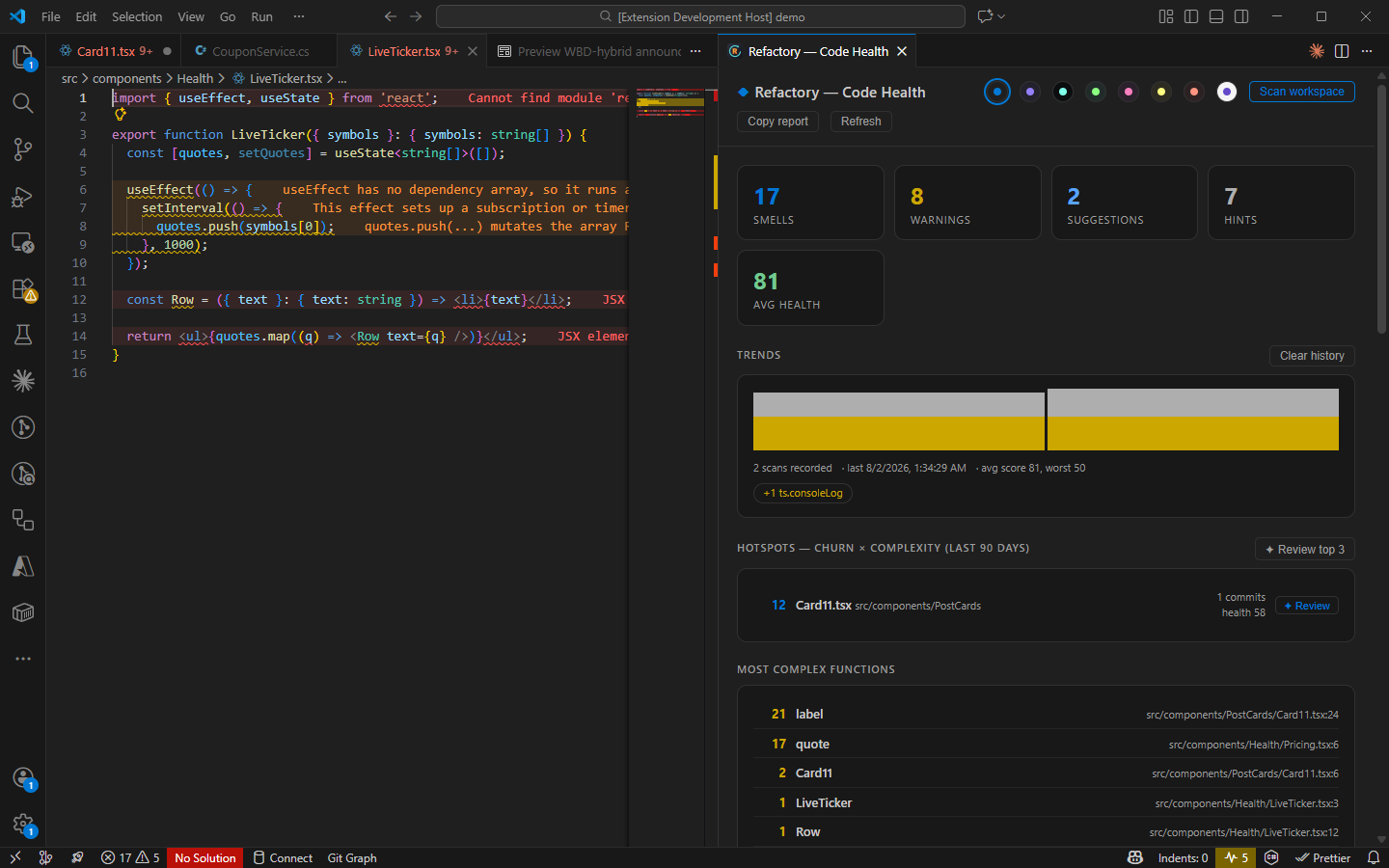
Task: Open the Testing flask view
Action: pos(23,335)
